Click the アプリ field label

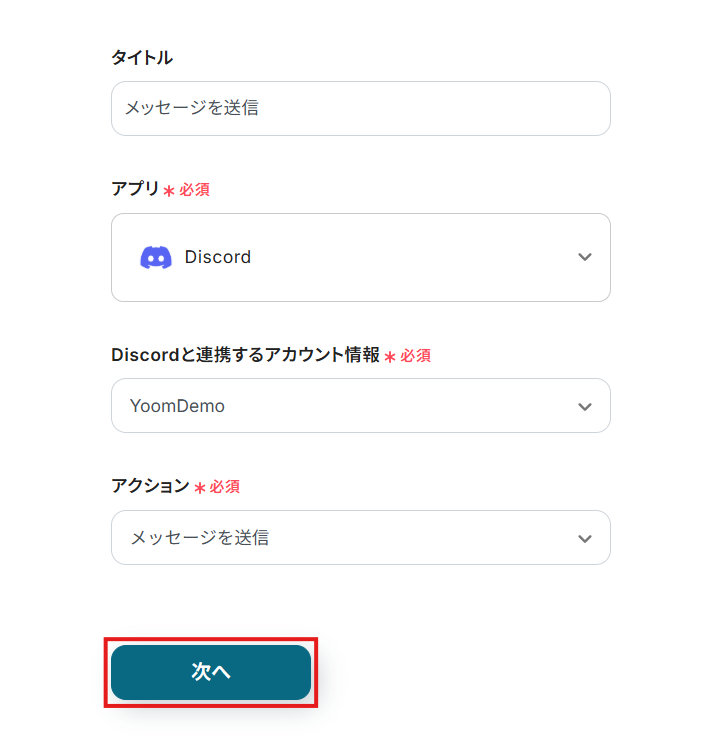pyautogui.click(x=135, y=189)
